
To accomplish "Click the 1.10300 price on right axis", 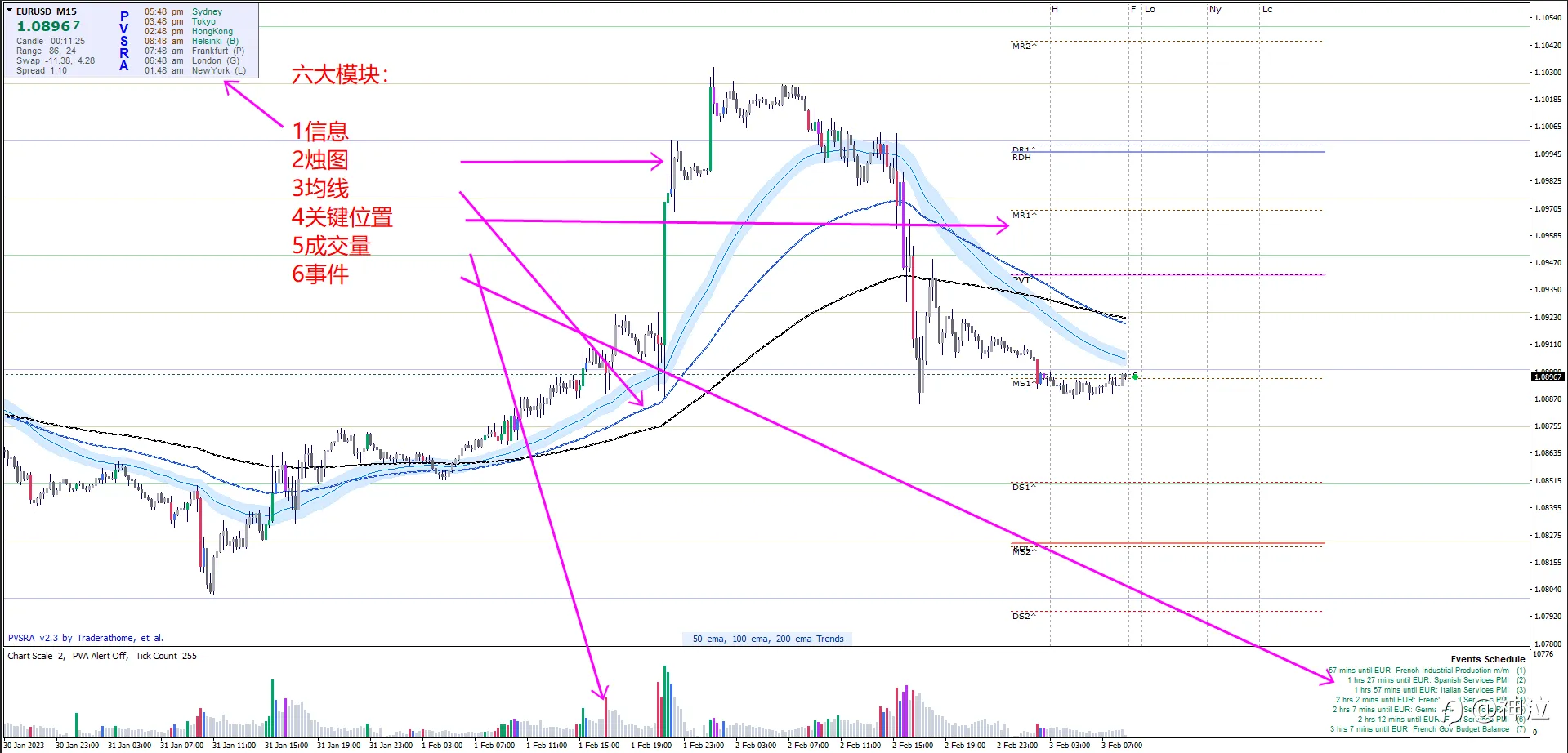I will 1548,73.
